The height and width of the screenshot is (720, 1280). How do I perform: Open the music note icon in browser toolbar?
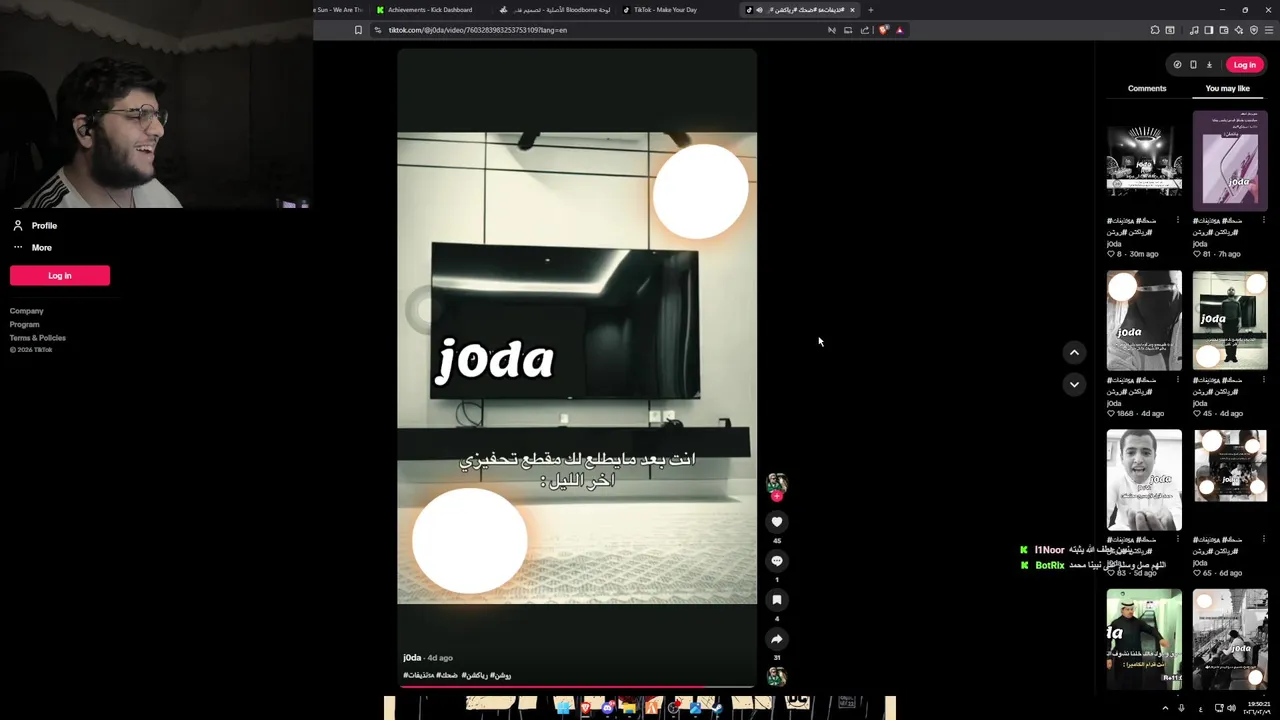(x=1194, y=30)
